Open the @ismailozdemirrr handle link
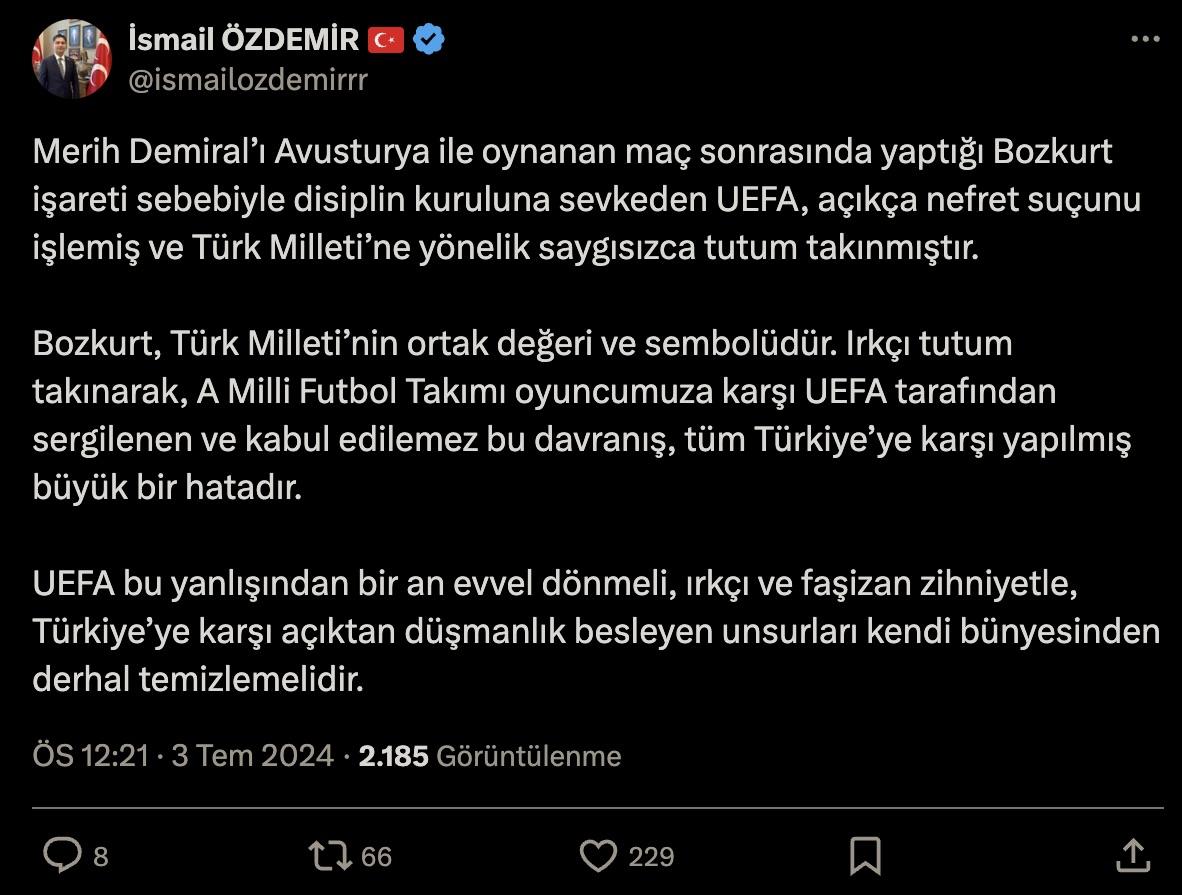The width and height of the screenshot is (1182, 895). 248,80
